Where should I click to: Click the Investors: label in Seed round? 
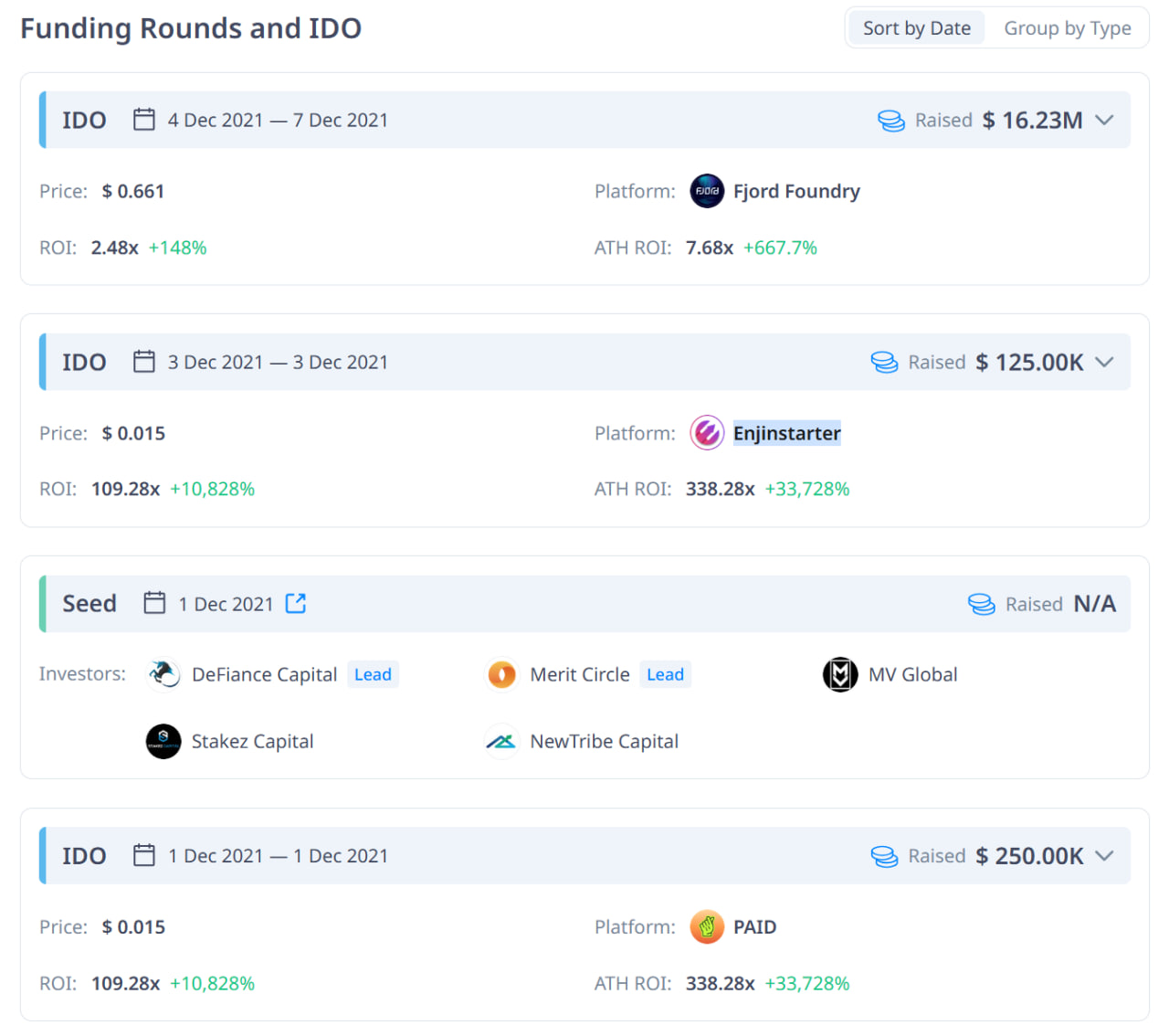point(82,674)
